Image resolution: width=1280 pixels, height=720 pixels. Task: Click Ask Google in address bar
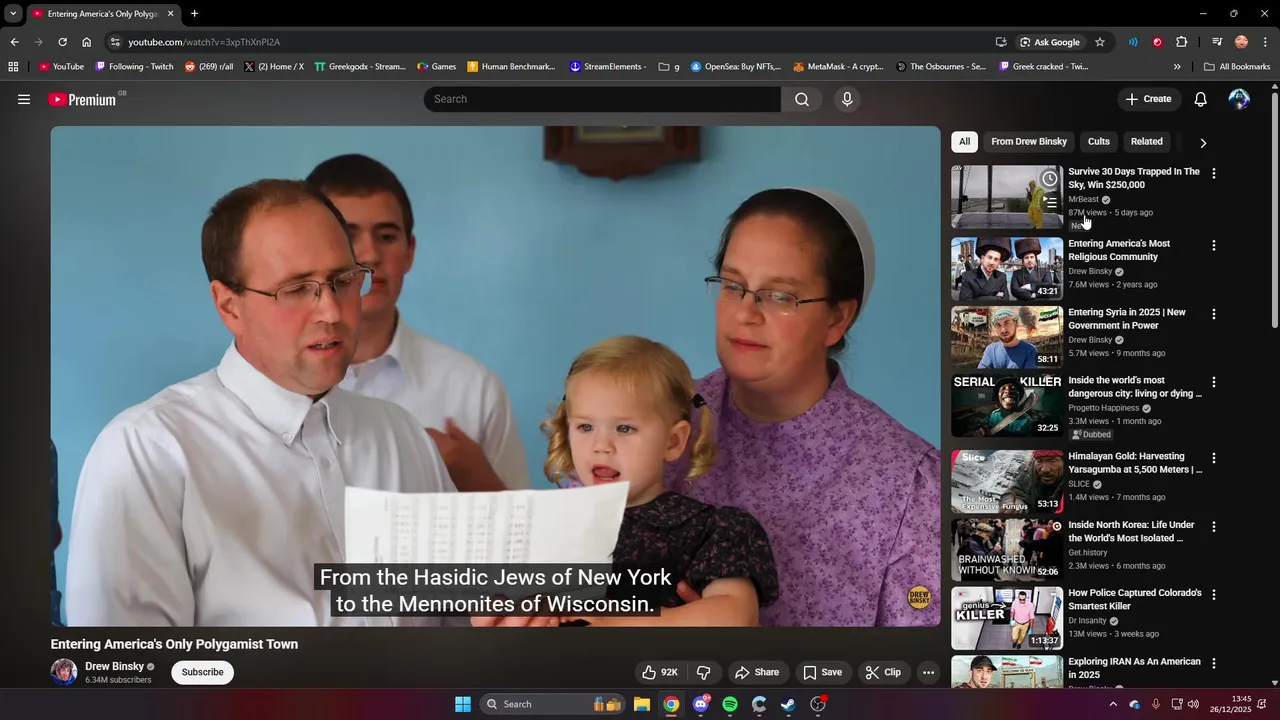tap(1050, 42)
